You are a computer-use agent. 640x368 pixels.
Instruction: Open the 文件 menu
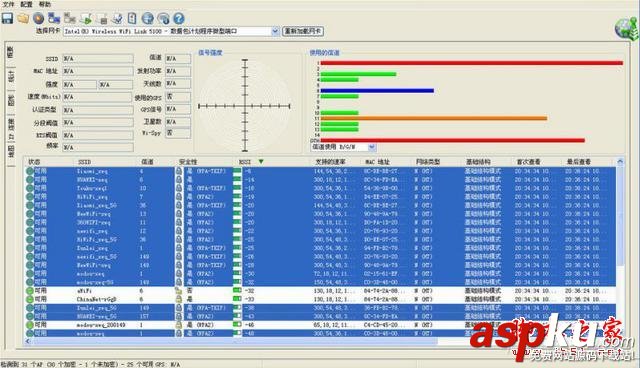tap(9, 4)
